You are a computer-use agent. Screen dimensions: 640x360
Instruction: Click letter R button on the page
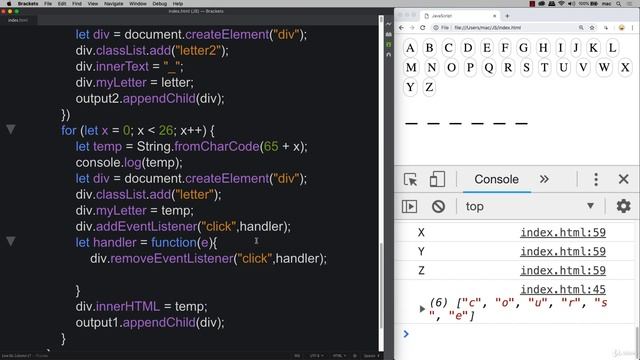pos(508,67)
